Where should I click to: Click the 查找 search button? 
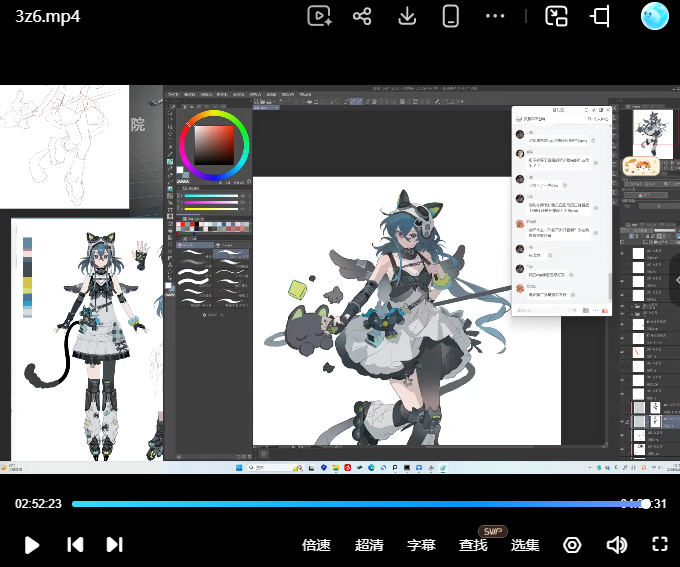coord(473,545)
